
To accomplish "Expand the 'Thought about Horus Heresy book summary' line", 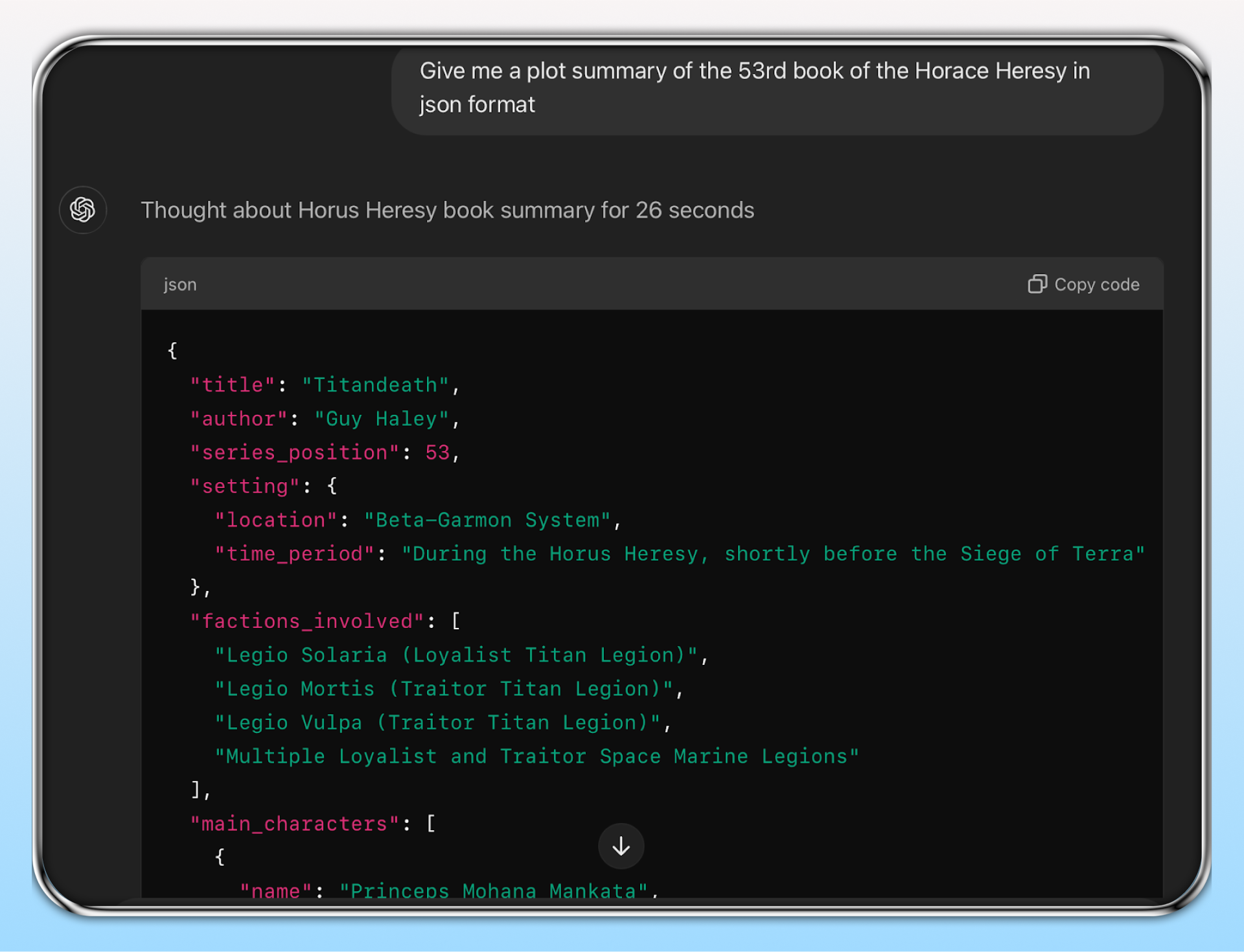I will [448, 211].
